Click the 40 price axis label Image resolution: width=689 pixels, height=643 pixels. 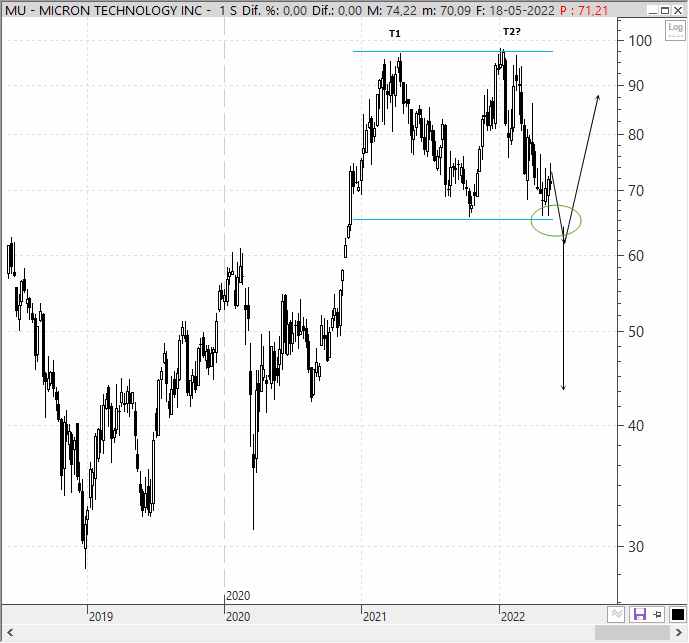coord(636,425)
